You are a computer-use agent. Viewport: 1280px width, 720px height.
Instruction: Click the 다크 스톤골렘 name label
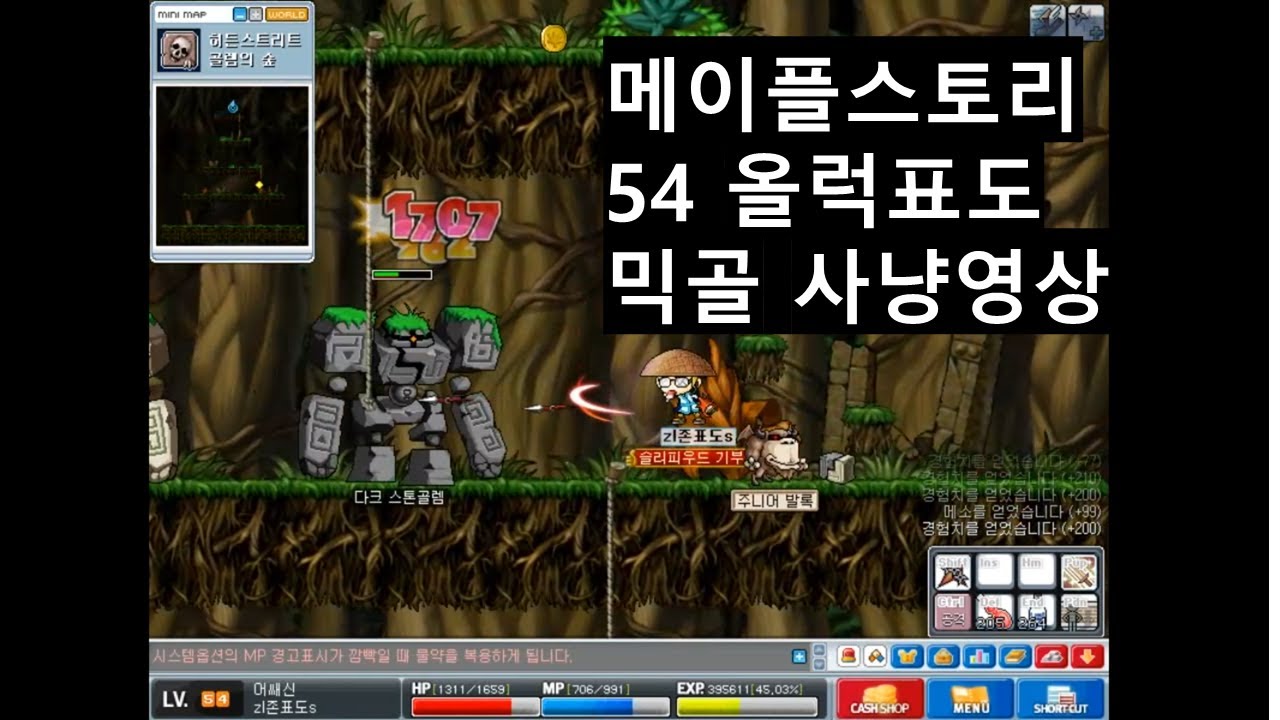pyautogui.click(x=399, y=497)
